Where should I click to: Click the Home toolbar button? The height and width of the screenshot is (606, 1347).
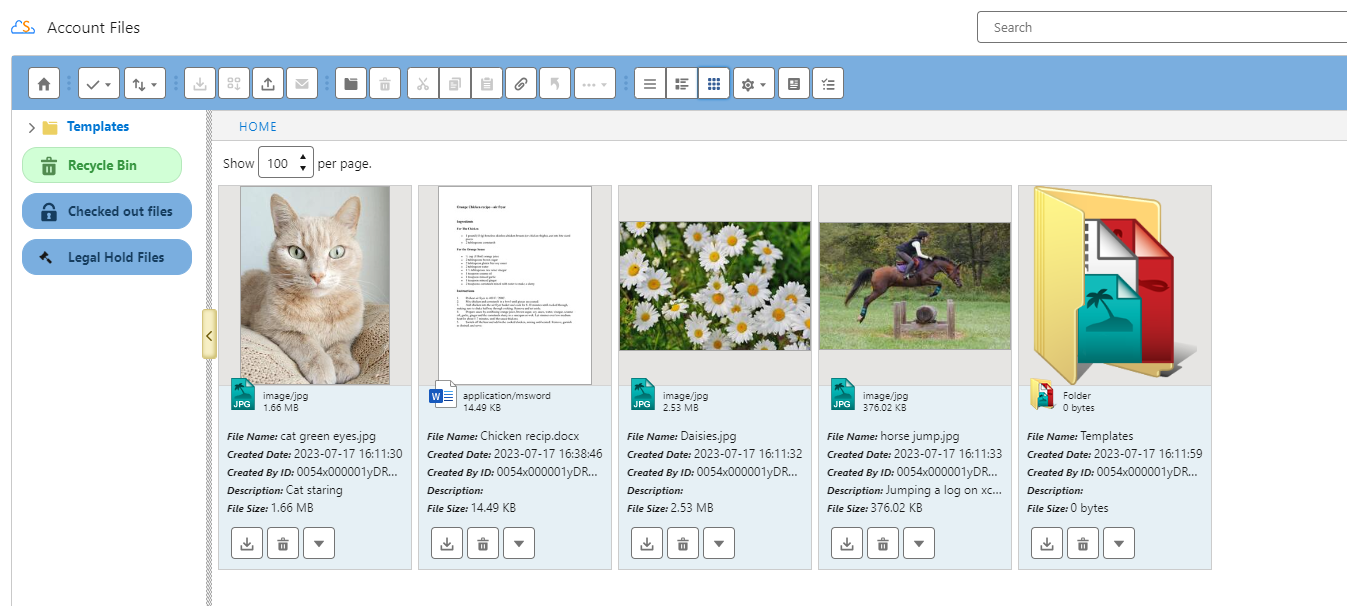click(x=44, y=84)
